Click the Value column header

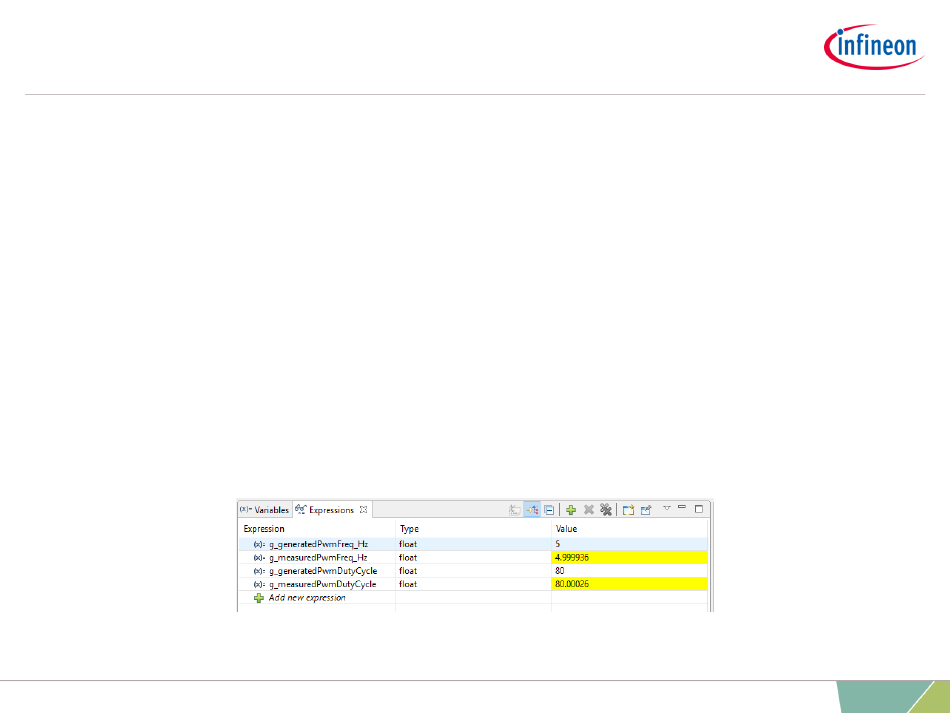629,529
